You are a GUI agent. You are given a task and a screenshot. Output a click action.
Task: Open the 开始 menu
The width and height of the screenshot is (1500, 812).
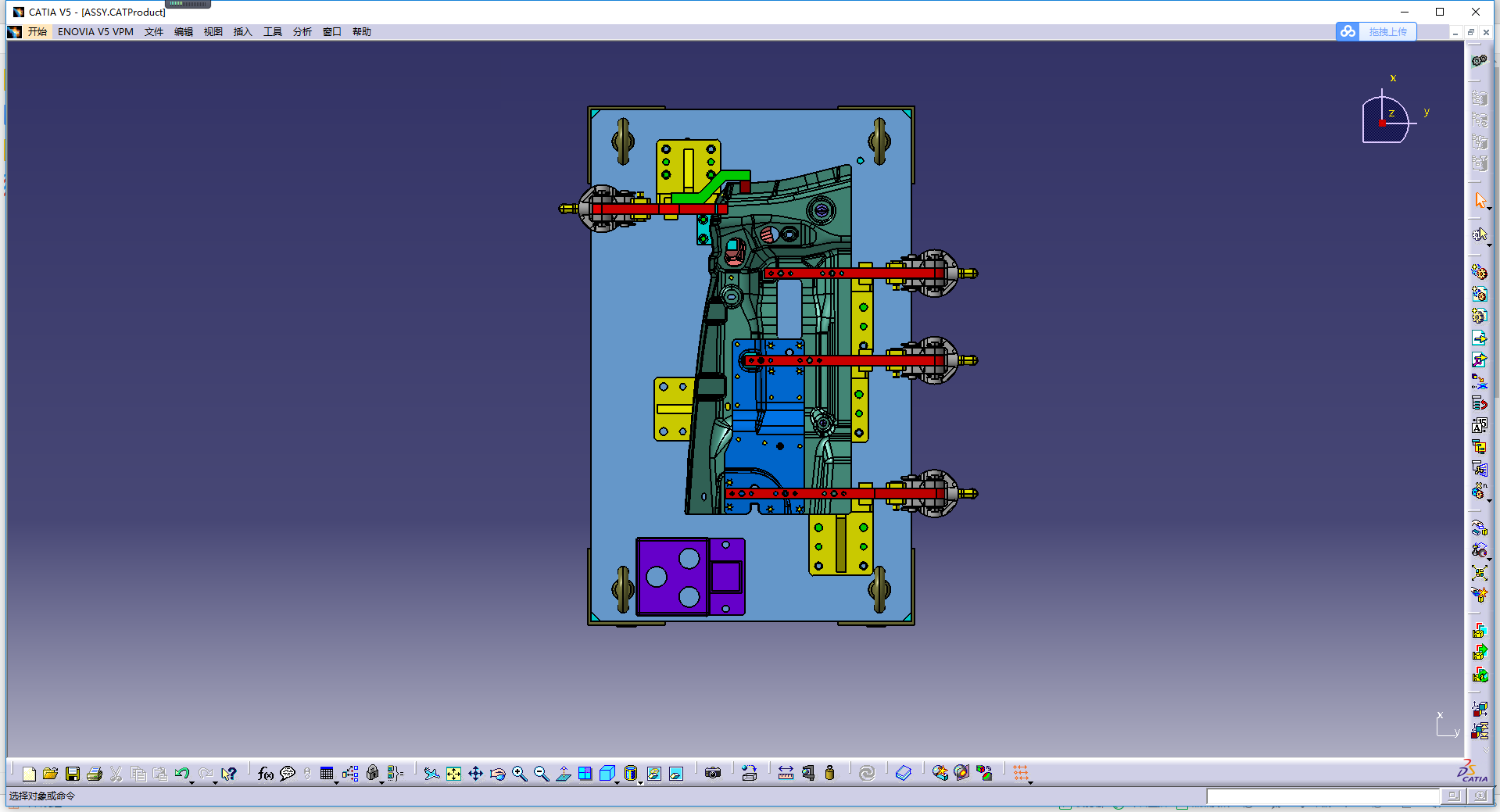[38, 32]
